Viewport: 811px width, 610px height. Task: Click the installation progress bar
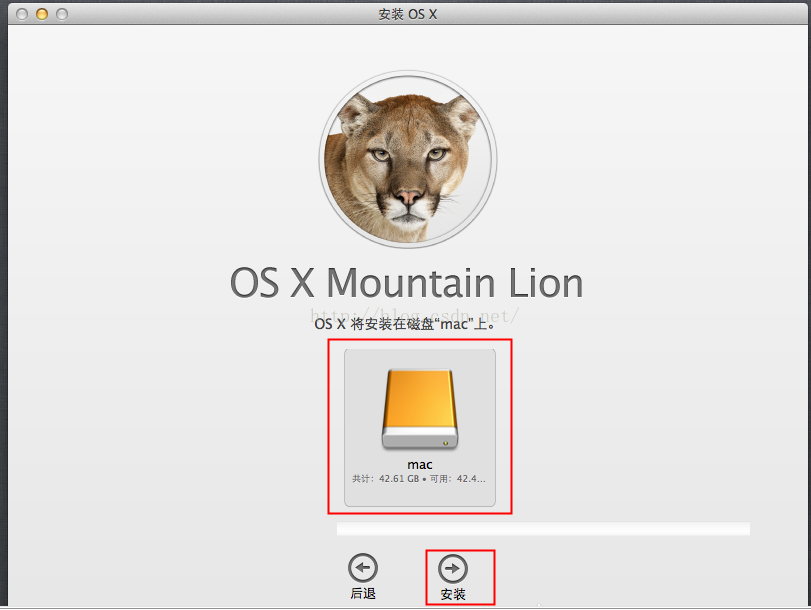tap(542, 528)
